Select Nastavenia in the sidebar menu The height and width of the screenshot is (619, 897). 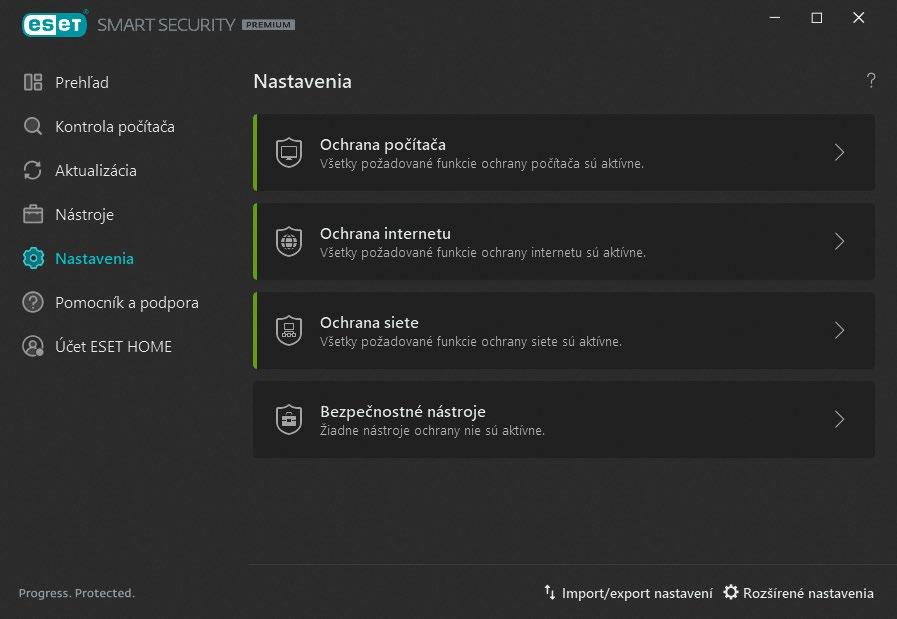pos(94,259)
